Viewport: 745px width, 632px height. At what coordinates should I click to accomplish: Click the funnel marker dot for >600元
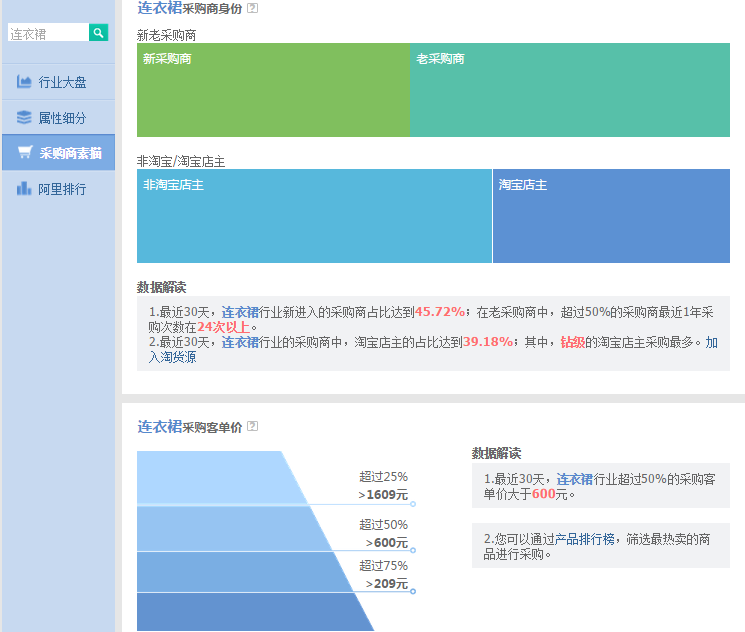[413, 550]
